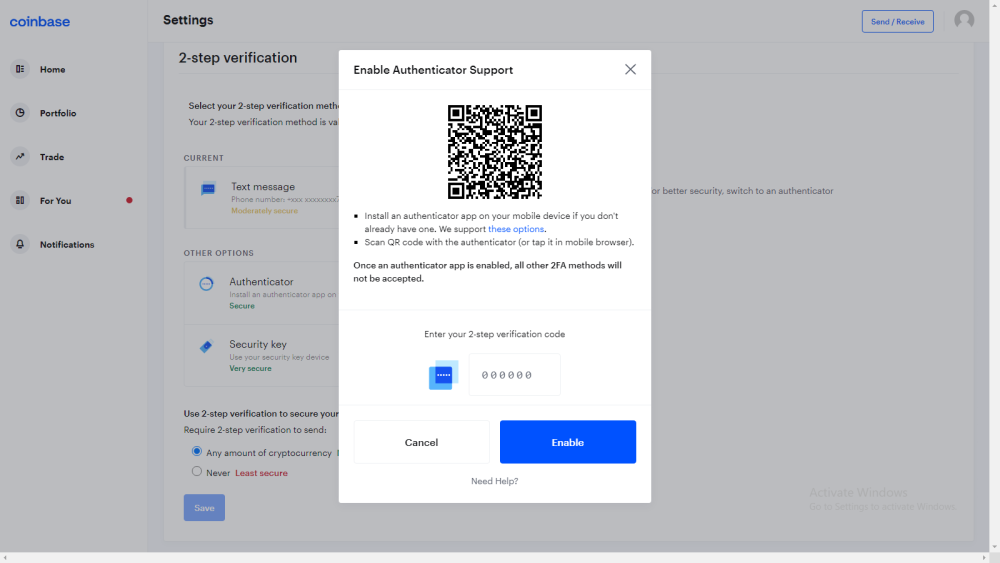The image size is (1000, 563).
Task: Click the user profile avatar
Action: pyautogui.click(x=964, y=20)
